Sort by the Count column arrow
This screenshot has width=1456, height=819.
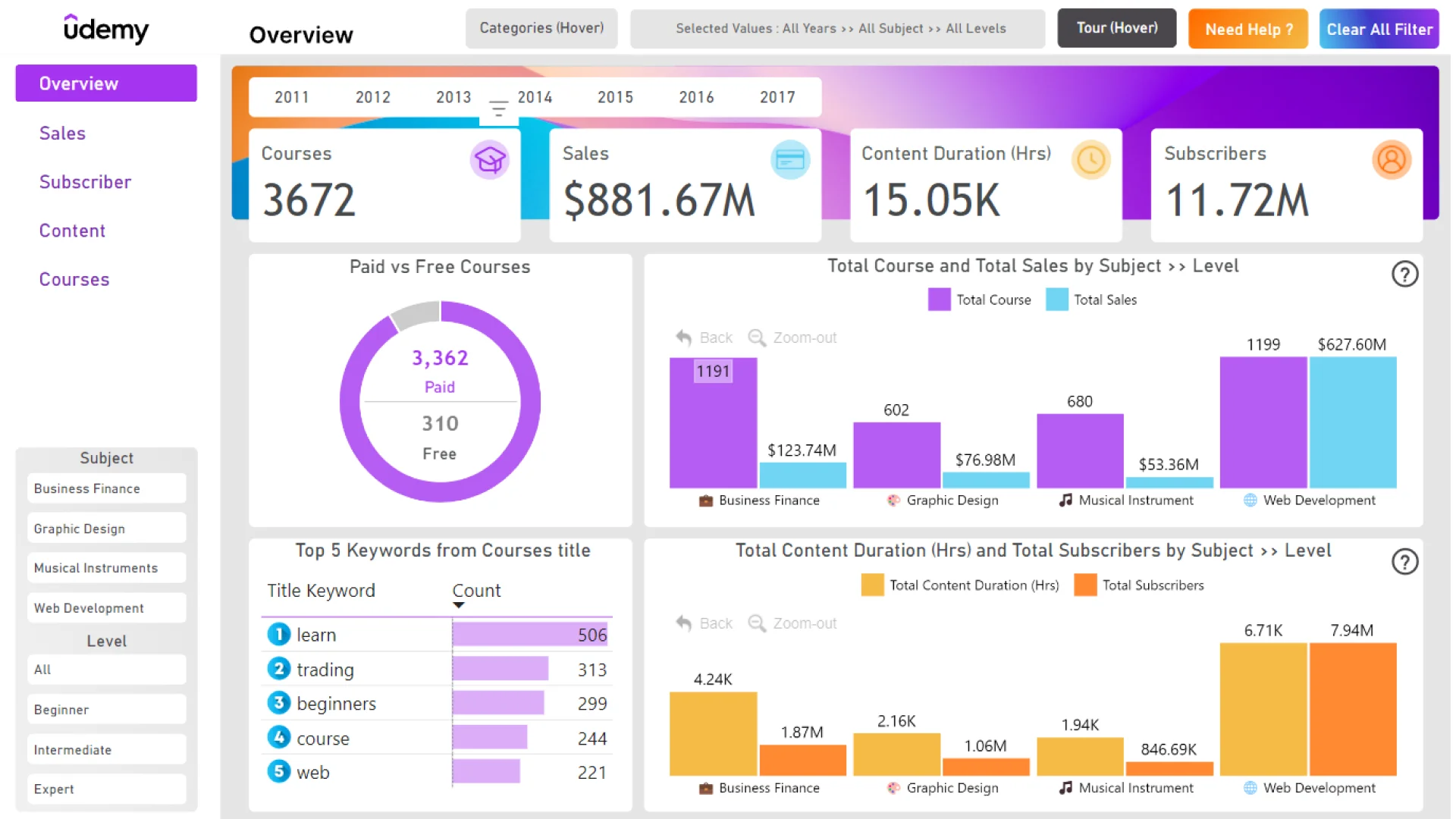[x=458, y=605]
